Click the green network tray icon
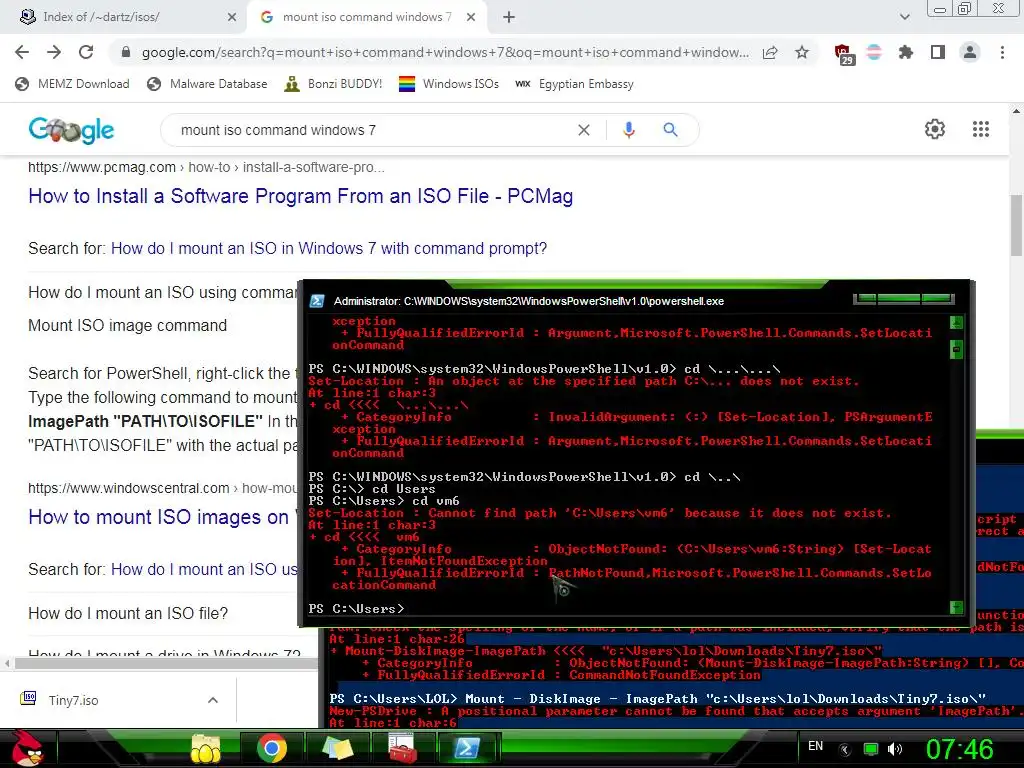1024x768 pixels. click(871, 749)
